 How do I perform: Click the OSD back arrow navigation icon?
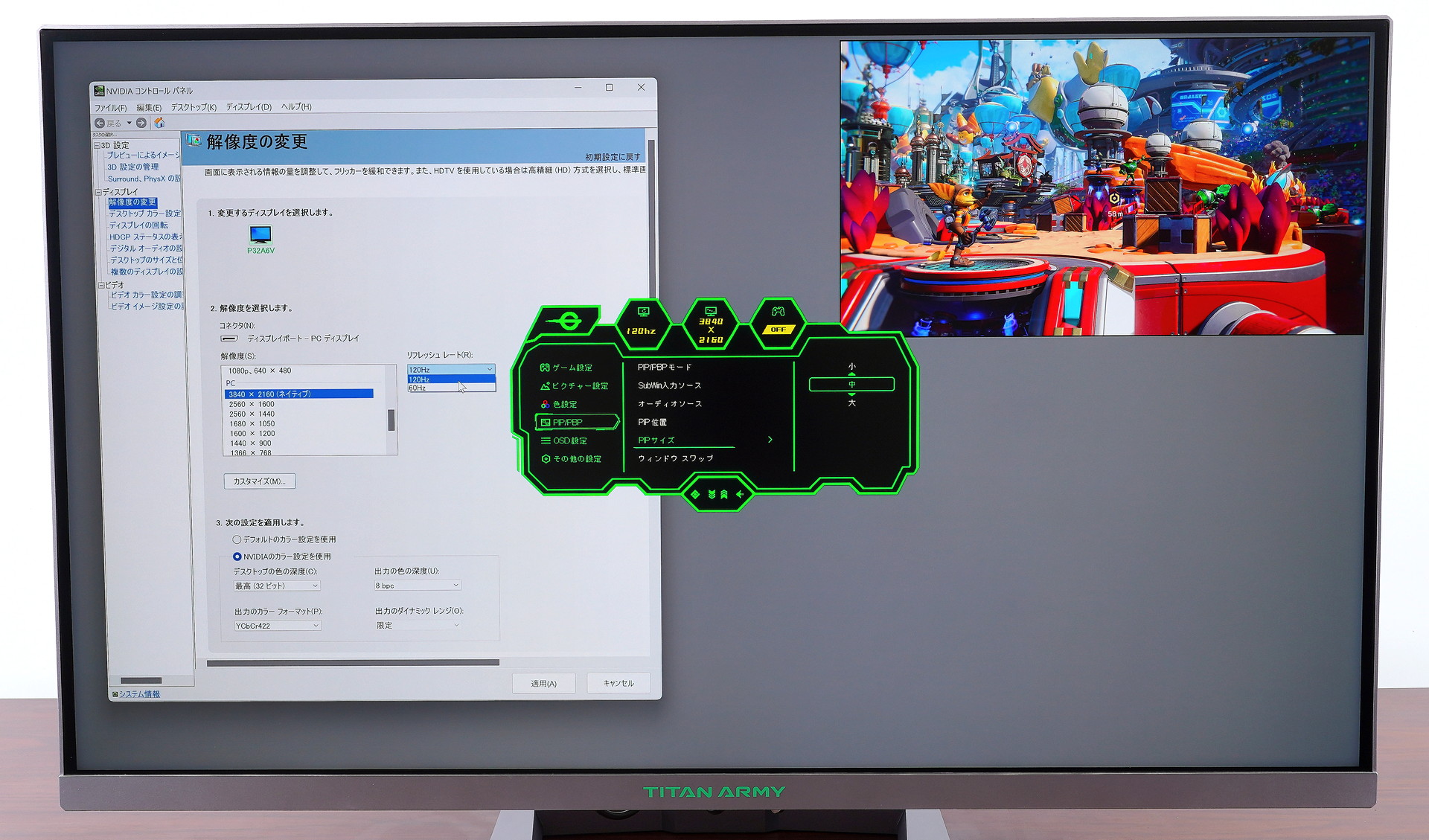click(x=740, y=494)
